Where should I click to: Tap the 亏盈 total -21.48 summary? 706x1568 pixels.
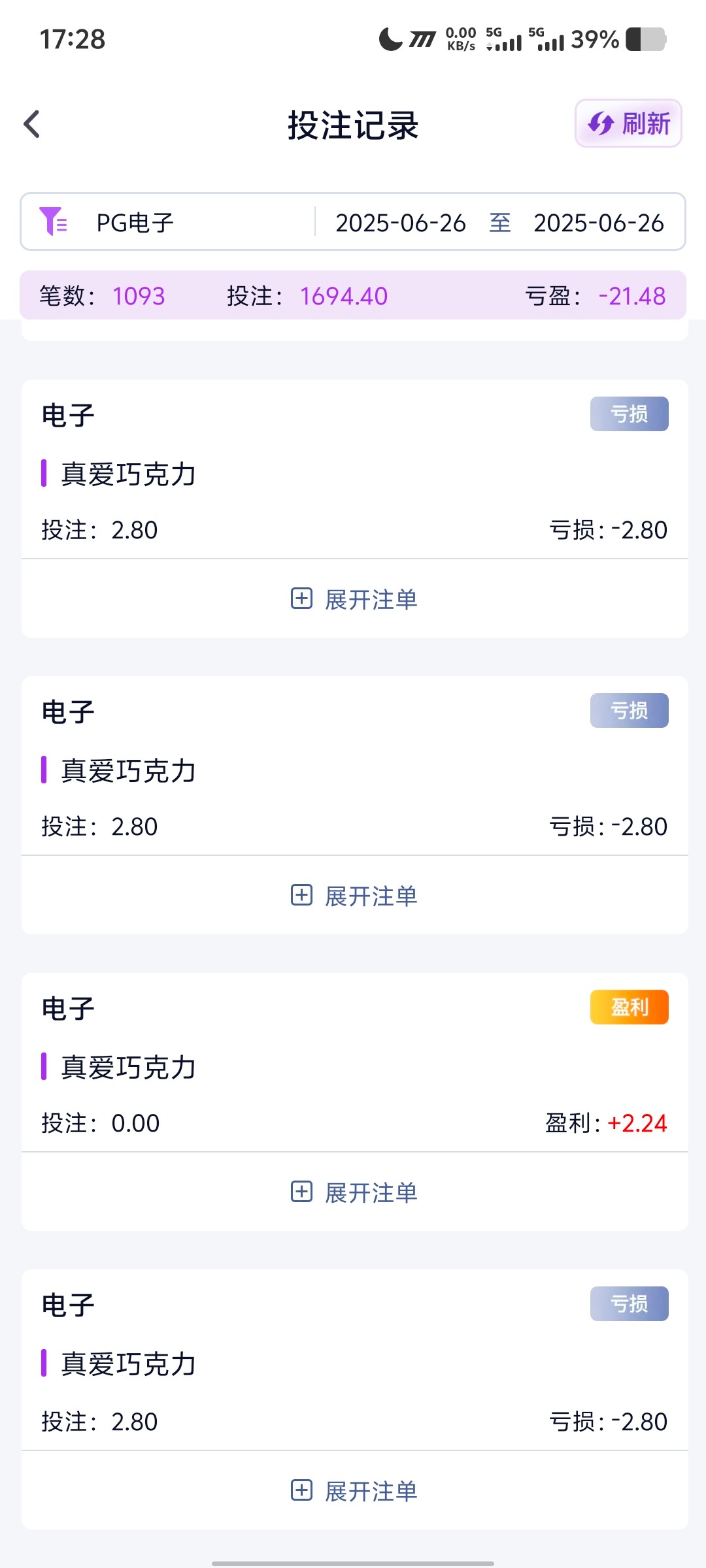595,296
